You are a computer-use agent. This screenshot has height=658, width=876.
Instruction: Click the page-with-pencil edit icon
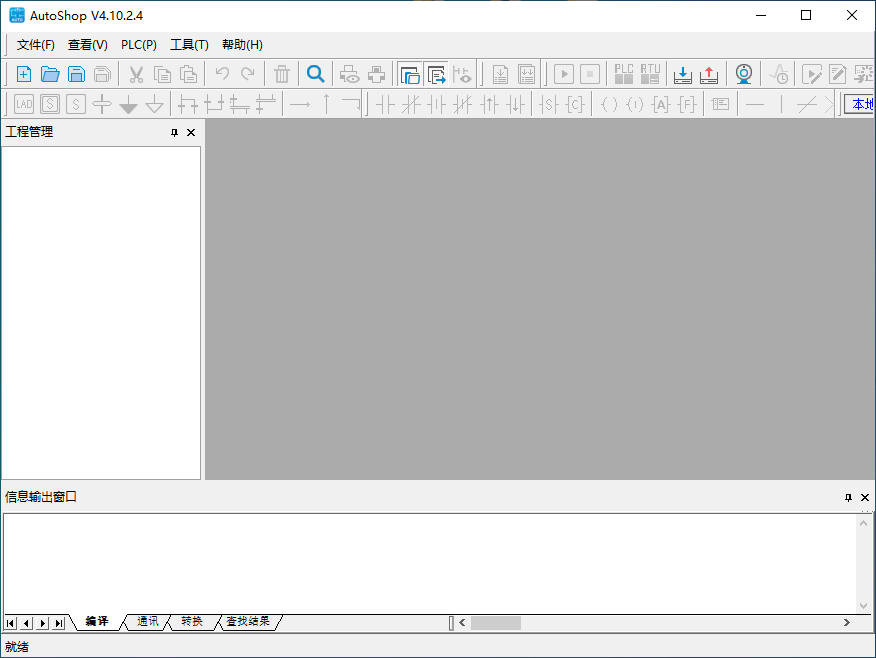pyautogui.click(x=837, y=74)
